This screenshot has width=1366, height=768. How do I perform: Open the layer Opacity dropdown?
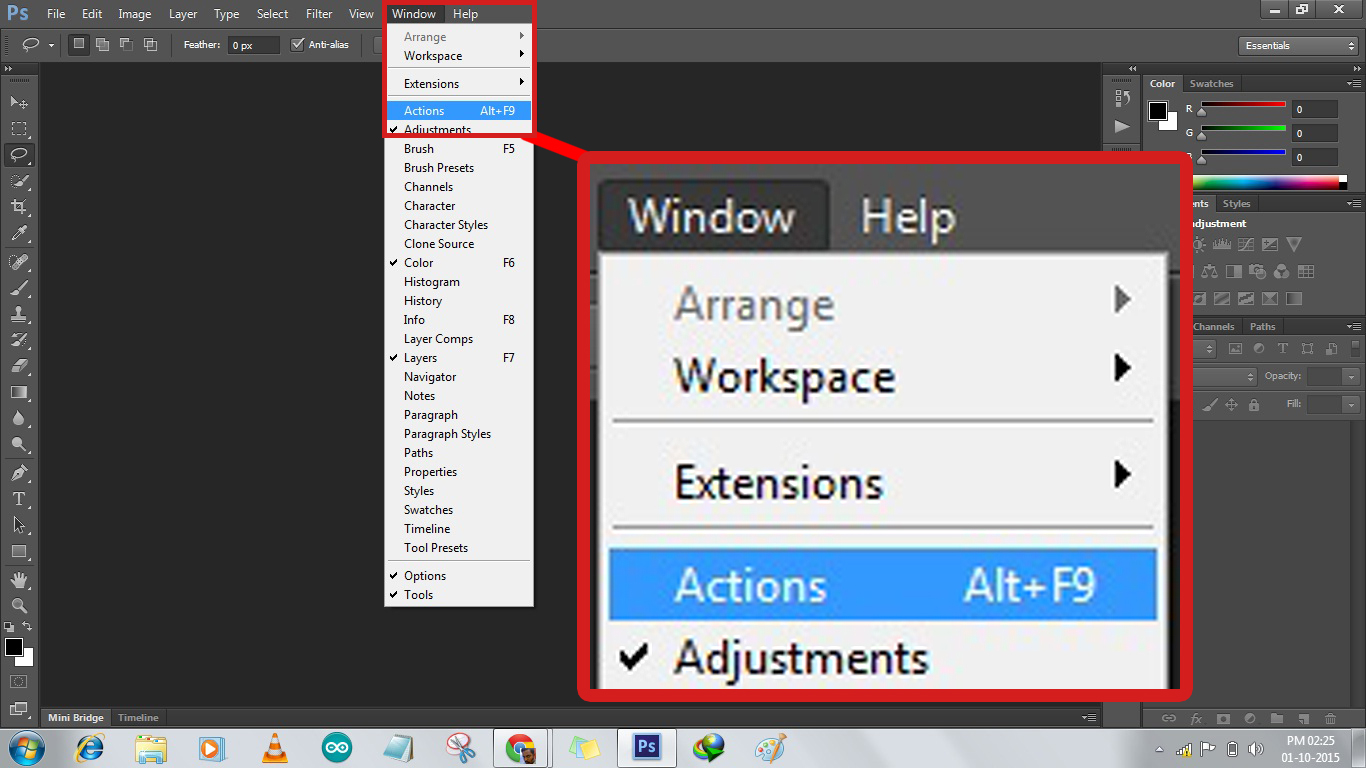(x=1352, y=377)
